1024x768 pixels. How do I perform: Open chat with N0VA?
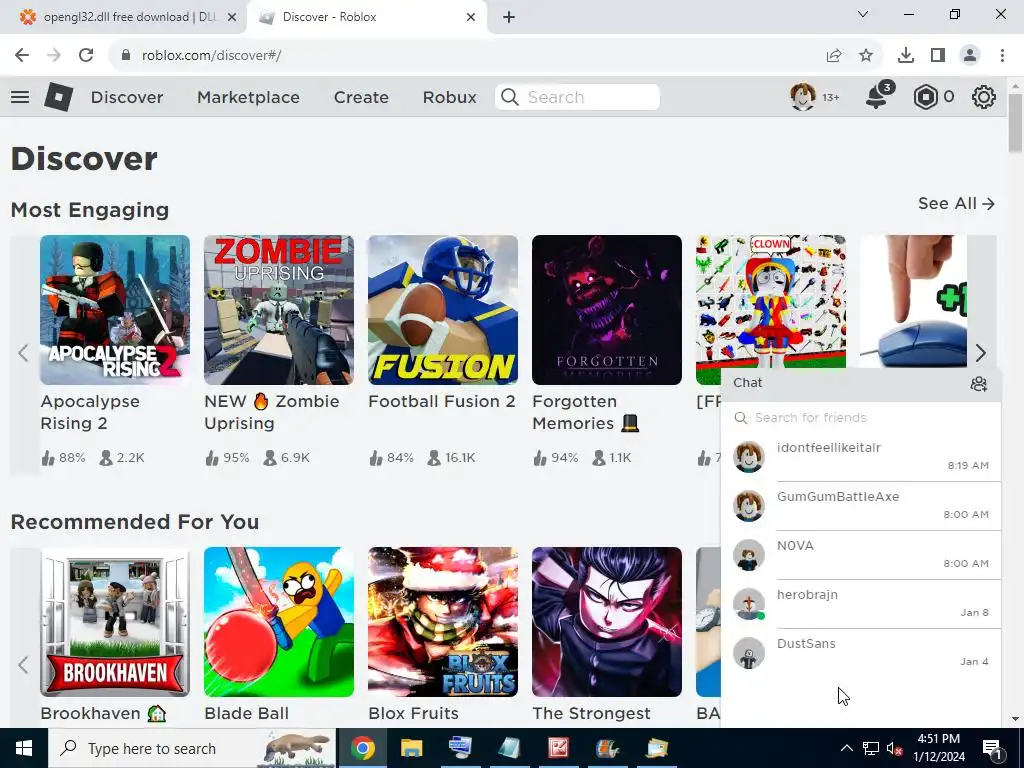(861, 555)
